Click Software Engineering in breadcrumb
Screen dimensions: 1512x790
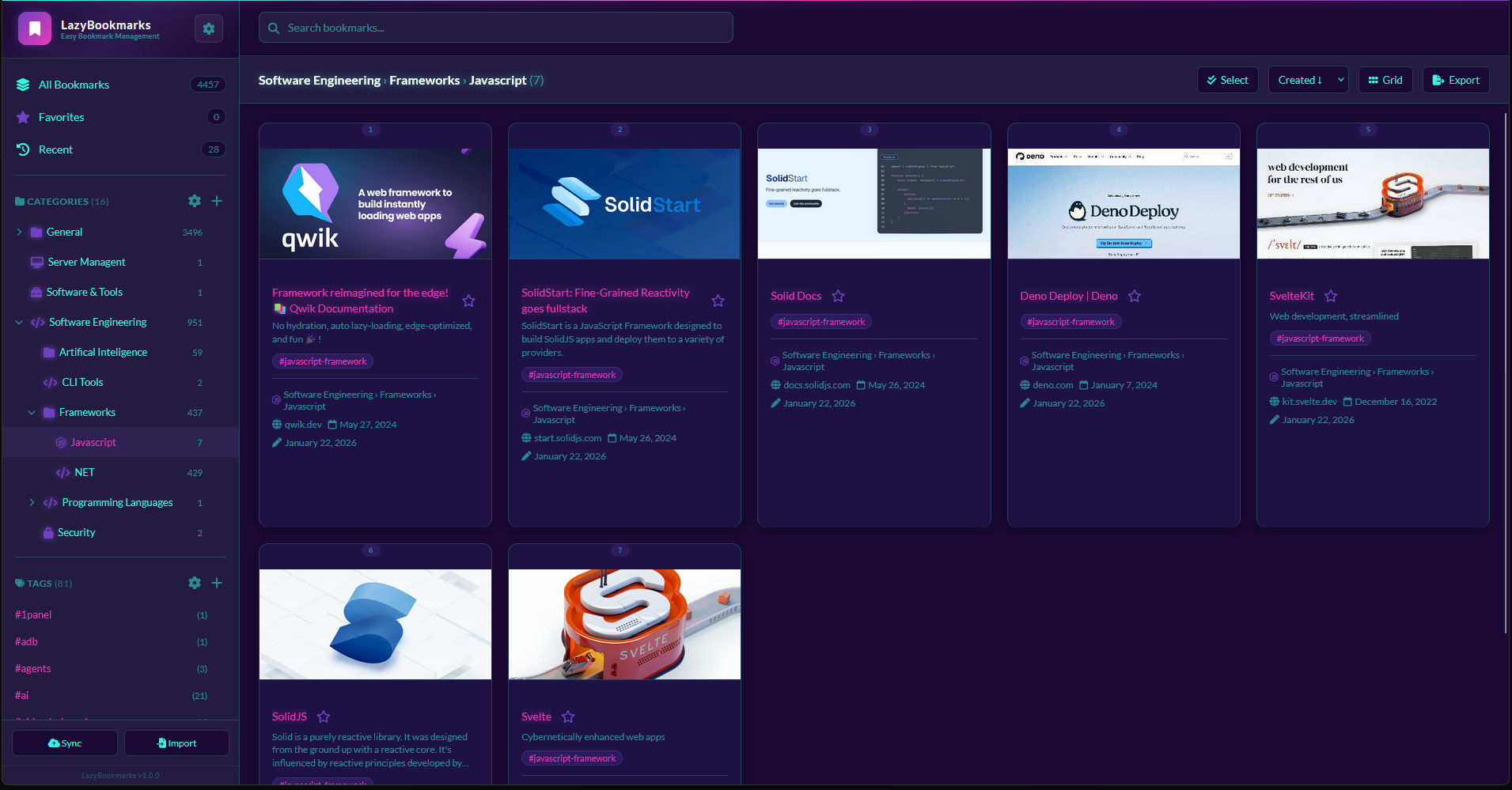(x=320, y=81)
